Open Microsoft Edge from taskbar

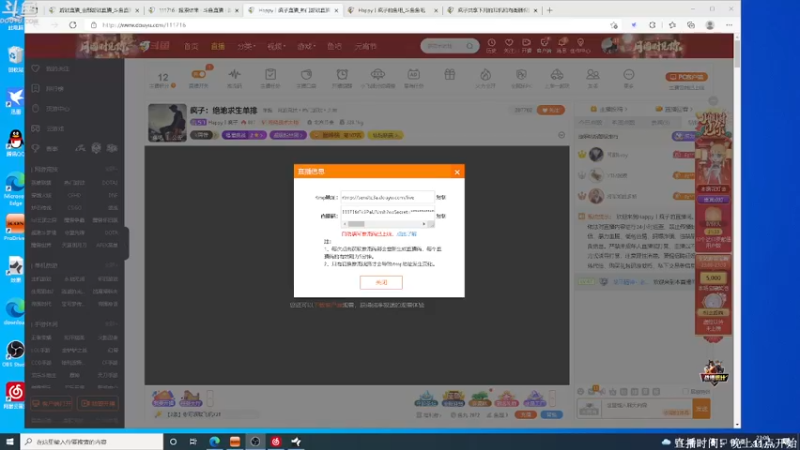[214, 441]
